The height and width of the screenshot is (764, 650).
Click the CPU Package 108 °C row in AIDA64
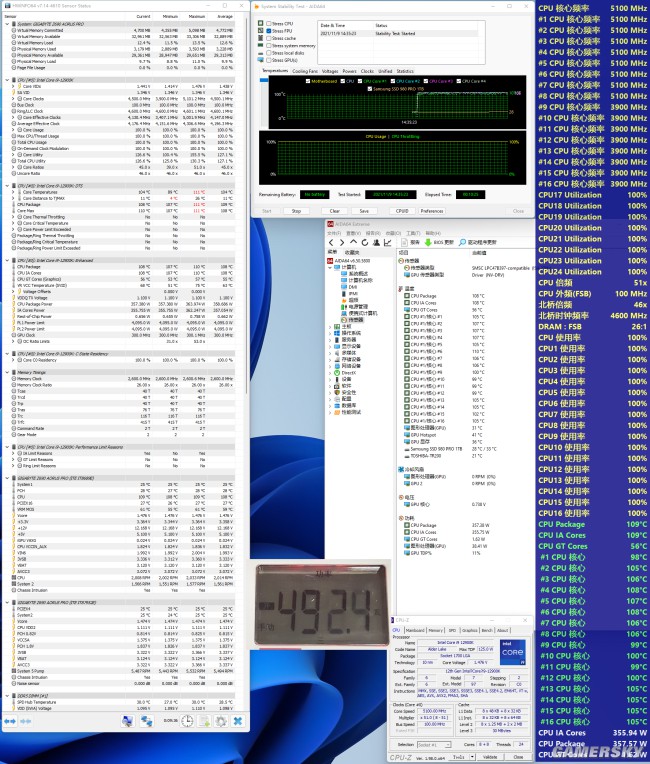click(x=443, y=296)
